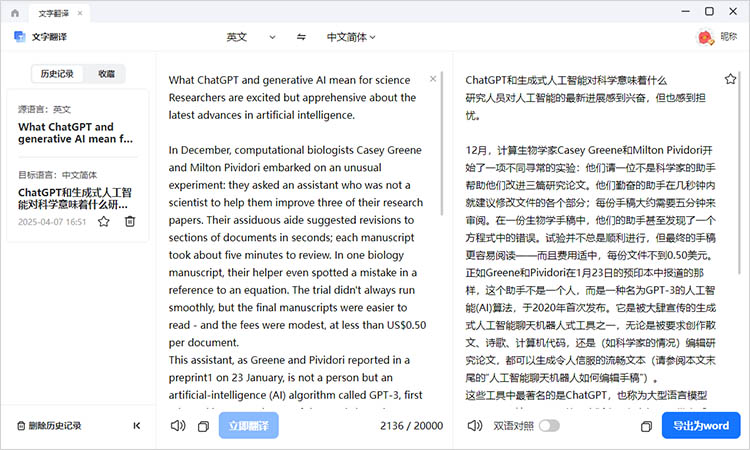750x450 pixels.
Task: Open history translation 'ChatGPT和生成式人工智'
Action: pos(75,198)
